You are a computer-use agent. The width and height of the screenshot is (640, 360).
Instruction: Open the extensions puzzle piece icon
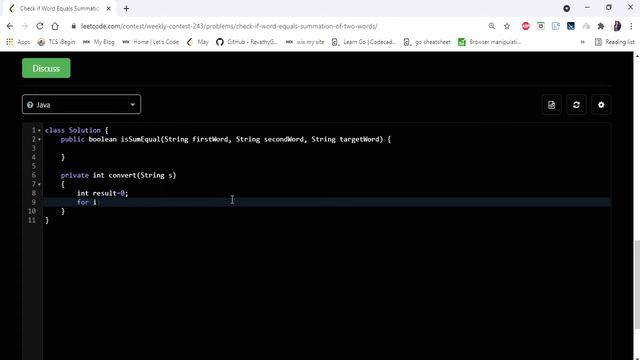coord(601,26)
